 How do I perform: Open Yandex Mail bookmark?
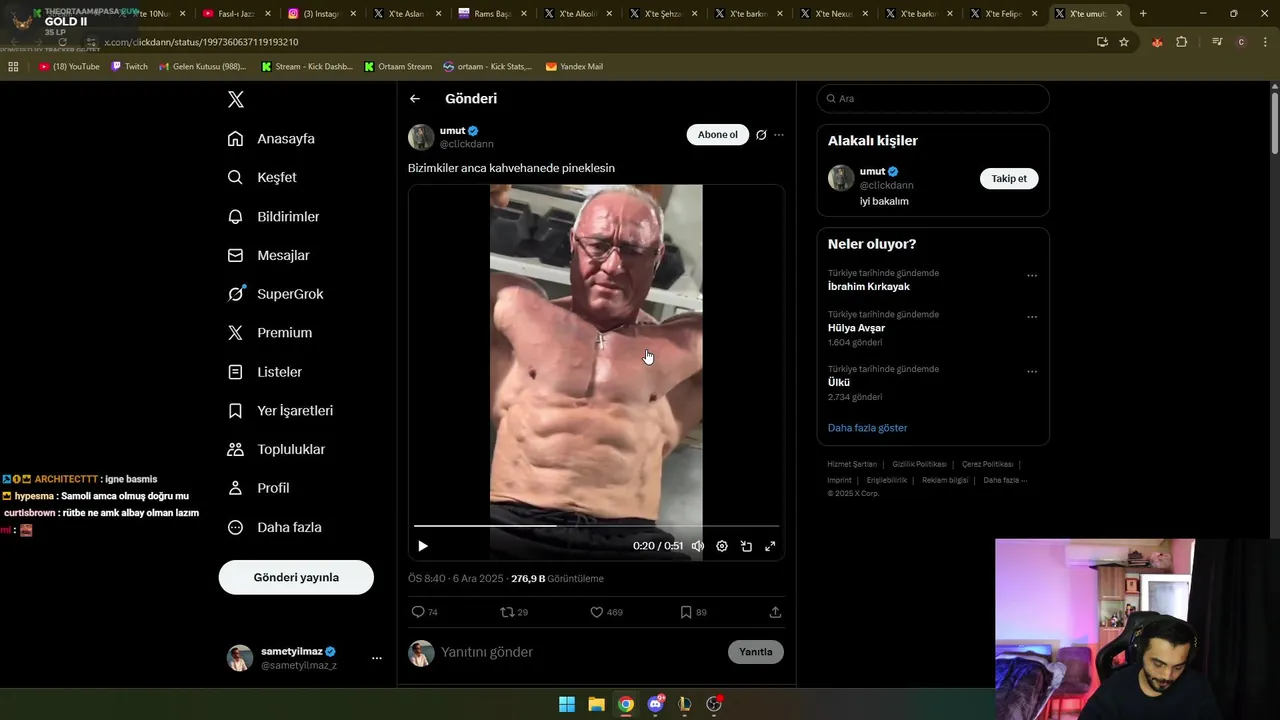point(574,67)
